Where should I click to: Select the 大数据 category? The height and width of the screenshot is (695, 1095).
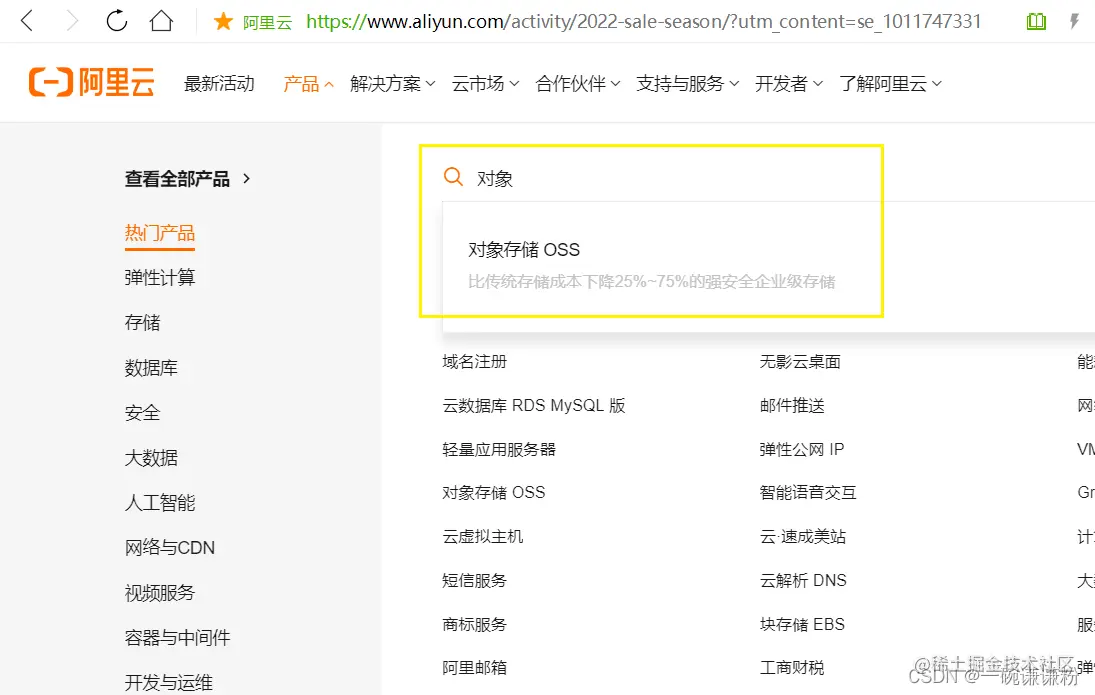(x=151, y=458)
